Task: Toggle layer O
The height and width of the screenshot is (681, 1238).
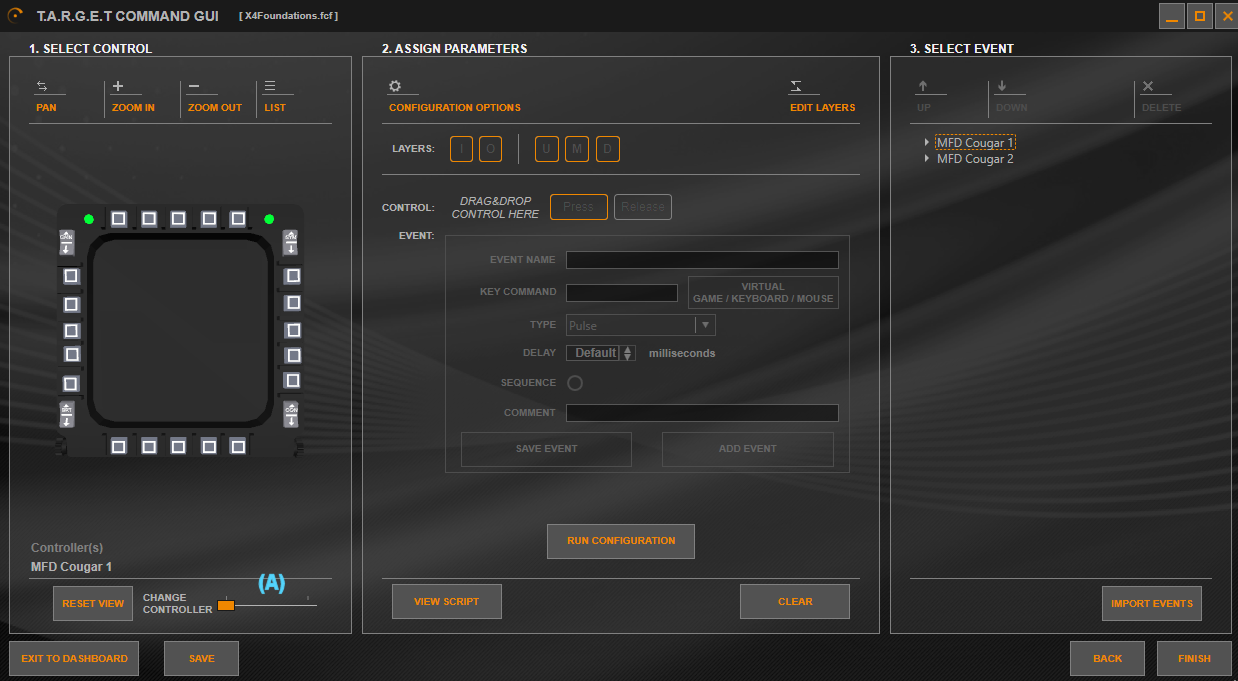Action: [x=490, y=149]
